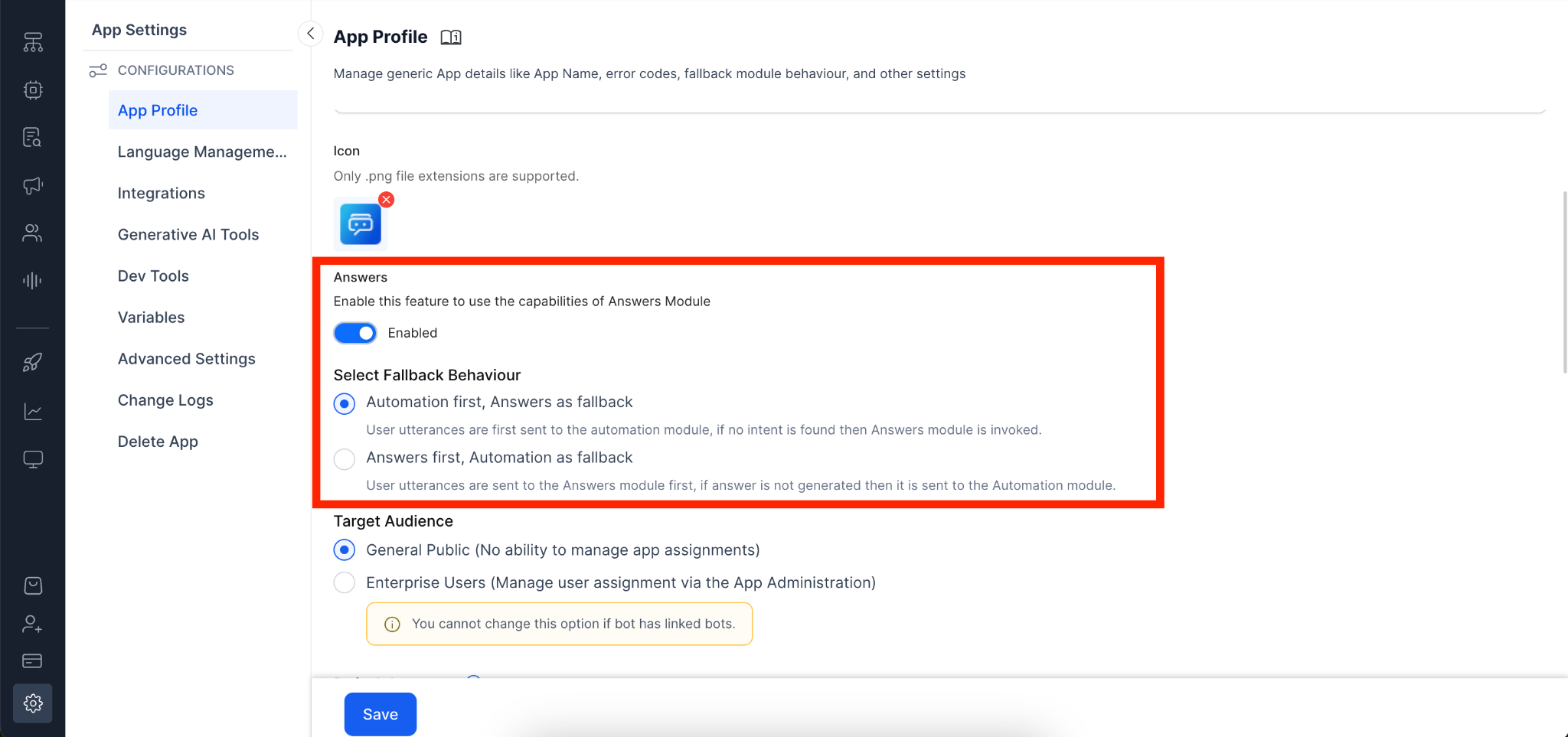1568x737 pixels.
Task: Save the App Profile changes
Action: (380, 714)
